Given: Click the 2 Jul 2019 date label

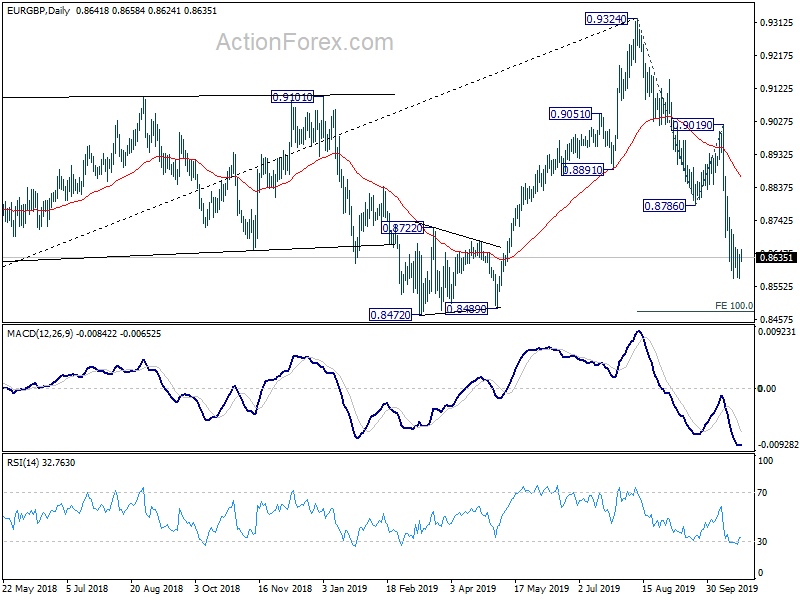Looking at the screenshot, I should click(x=599, y=588).
